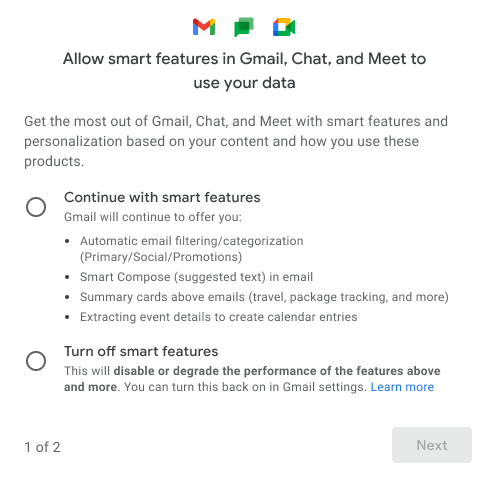Click the Smart Compose suggested text bullet
The image size is (488, 482).
(196, 277)
